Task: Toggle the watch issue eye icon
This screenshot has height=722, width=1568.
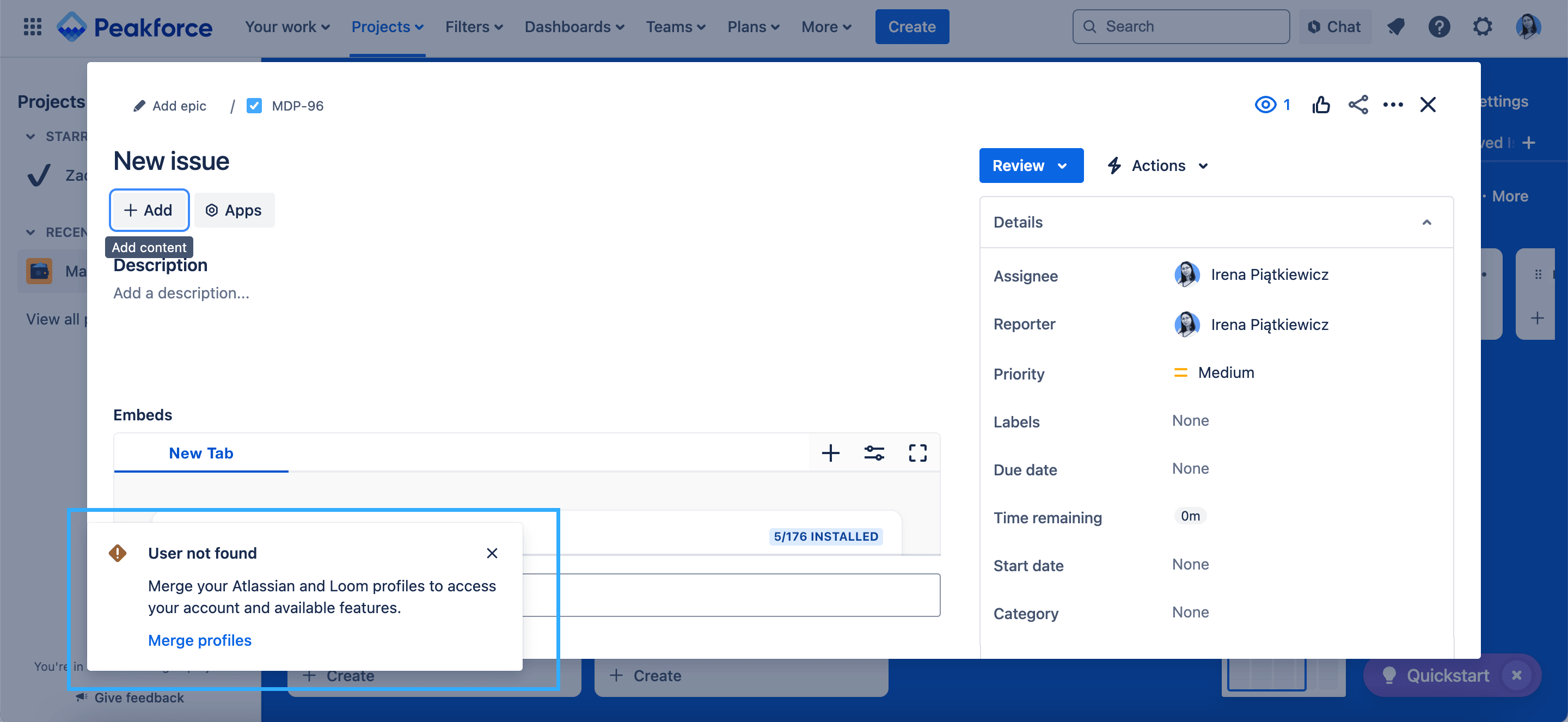Action: [1265, 105]
